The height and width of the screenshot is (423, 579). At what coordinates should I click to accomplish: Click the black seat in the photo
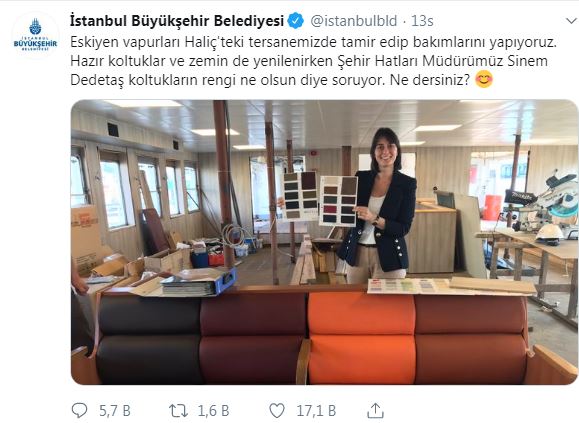(149, 340)
